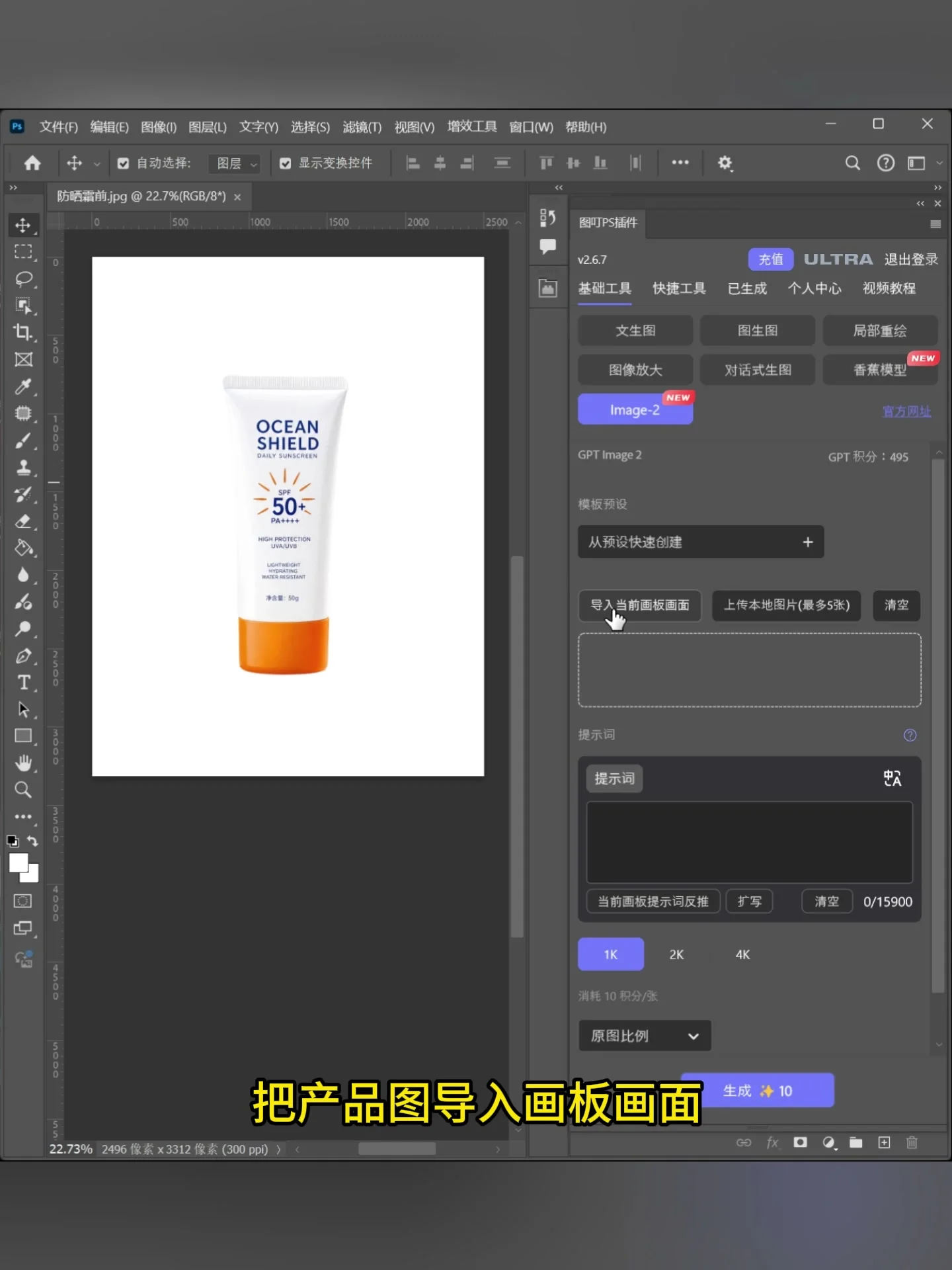Click the translate icon in prompt box

[x=892, y=779]
